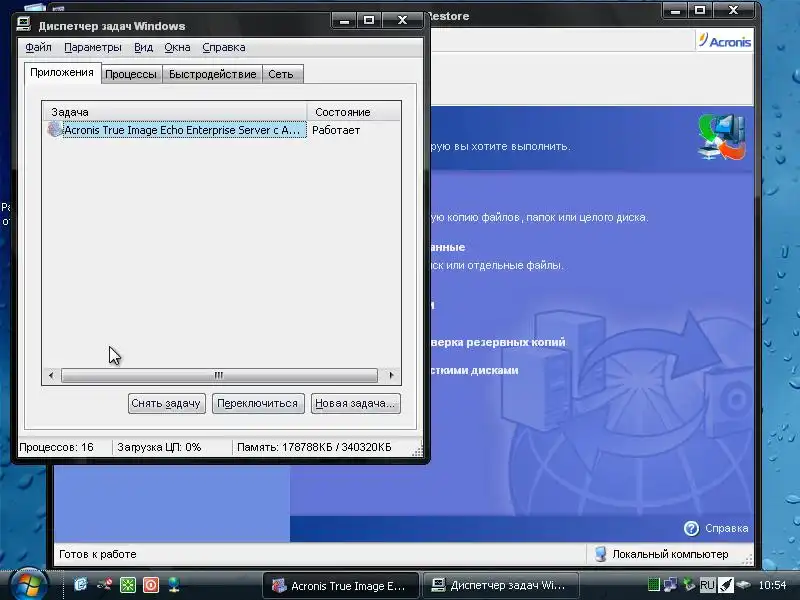This screenshot has height=600, width=800.
Task: Open the Параметры menu
Action: (x=93, y=47)
